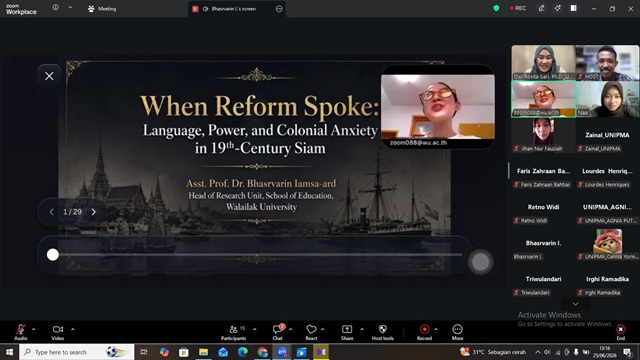Open the Chat panel icon
Screen dimensions: 640x360
tap(278, 329)
